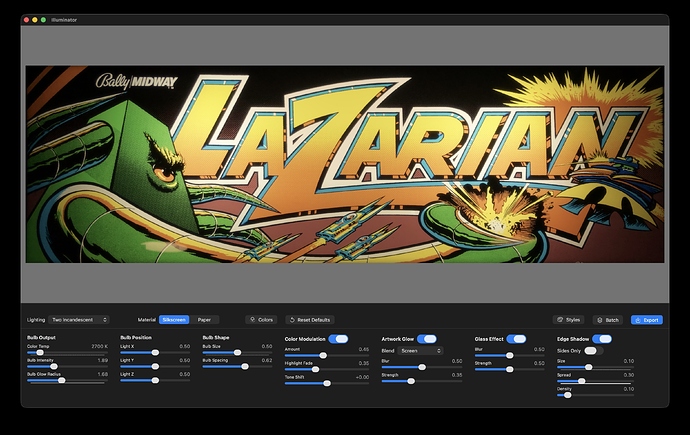The height and width of the screenshot is (435, 690).
Task: Open the Batch processing button
Action: [608, 320]
